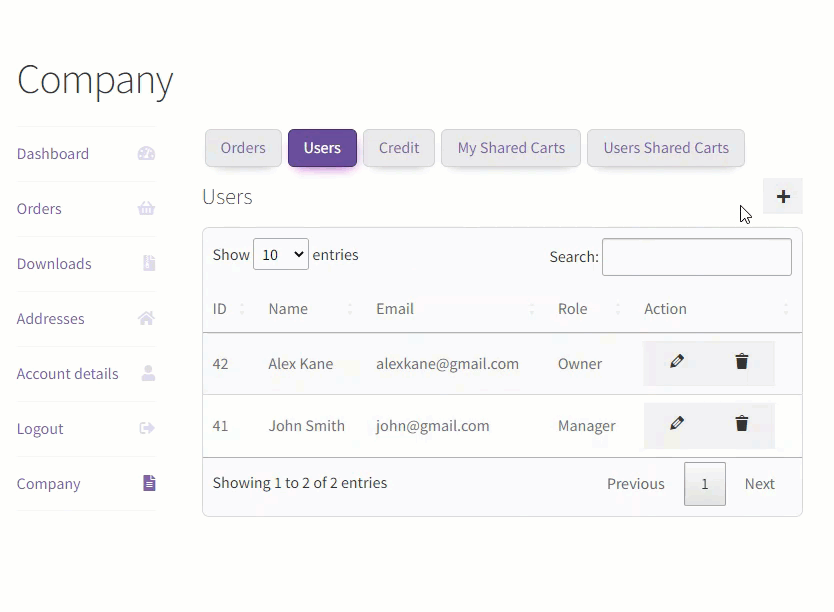
Task: Open the Show entries count dropdown
Action: click(x=281, y=254)
